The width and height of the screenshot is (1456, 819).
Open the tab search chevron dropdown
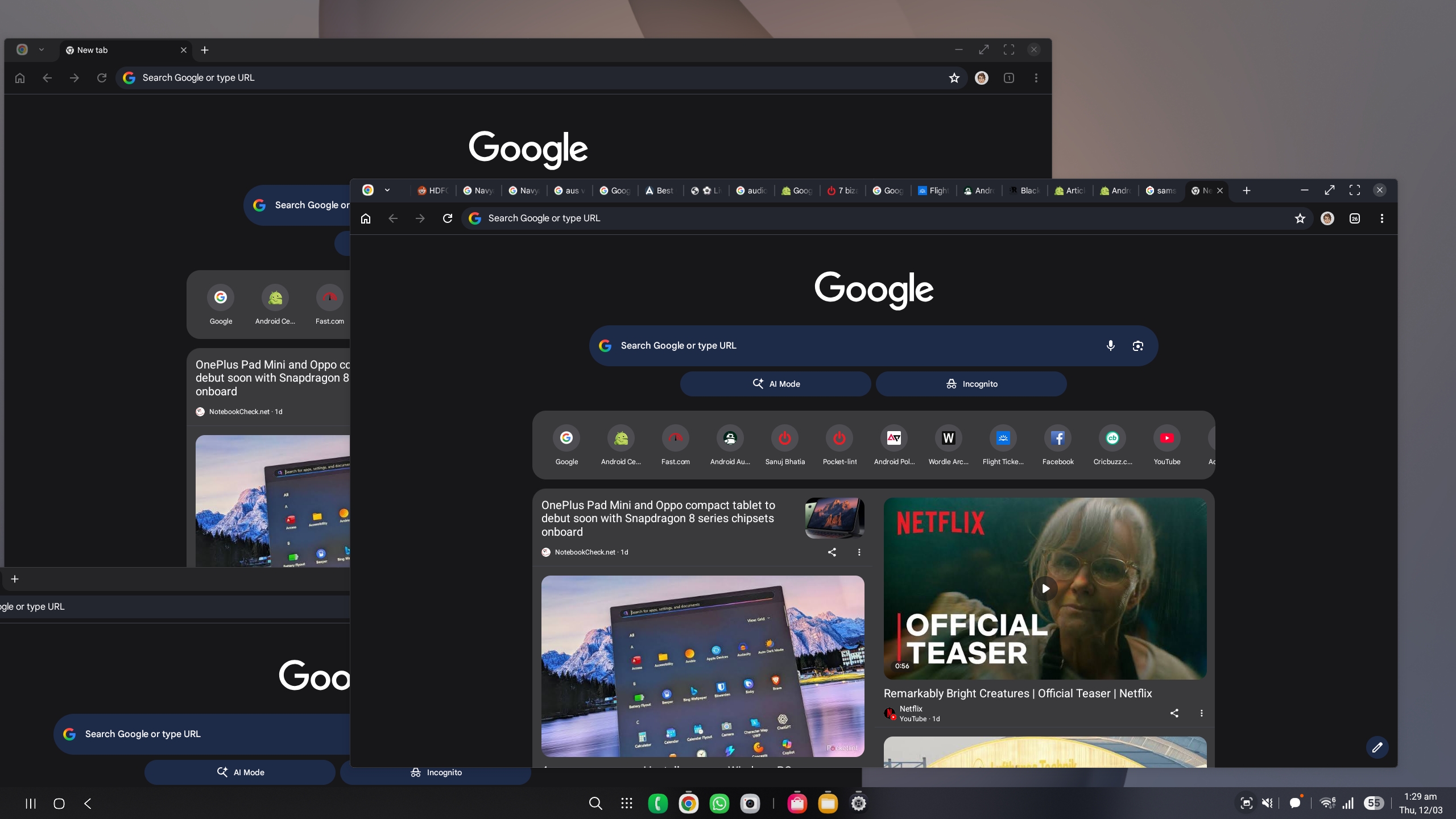(387, 190)
